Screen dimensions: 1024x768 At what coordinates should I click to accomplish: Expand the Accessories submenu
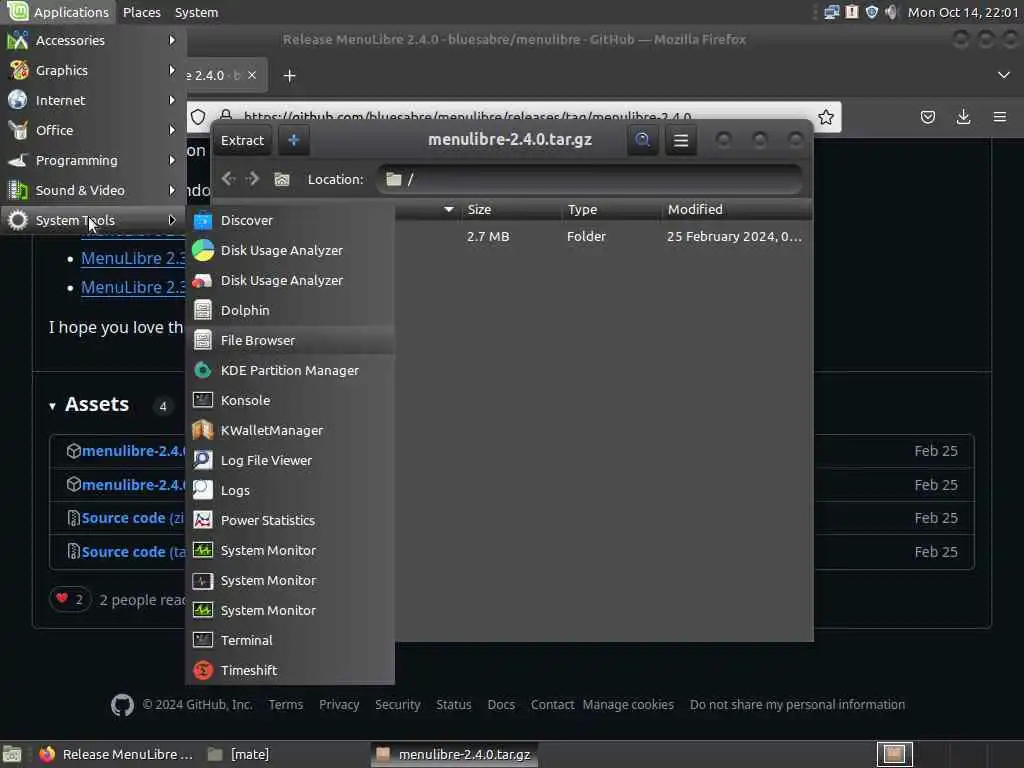[93, 40]
